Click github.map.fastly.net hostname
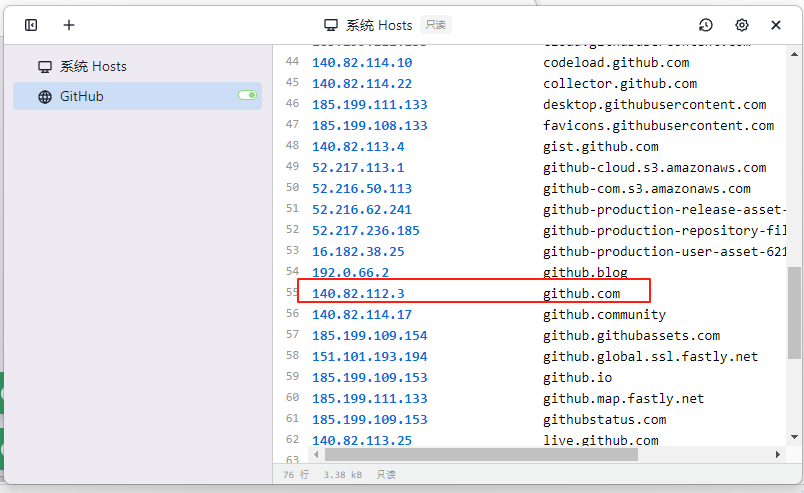 [x=624, y=399]
